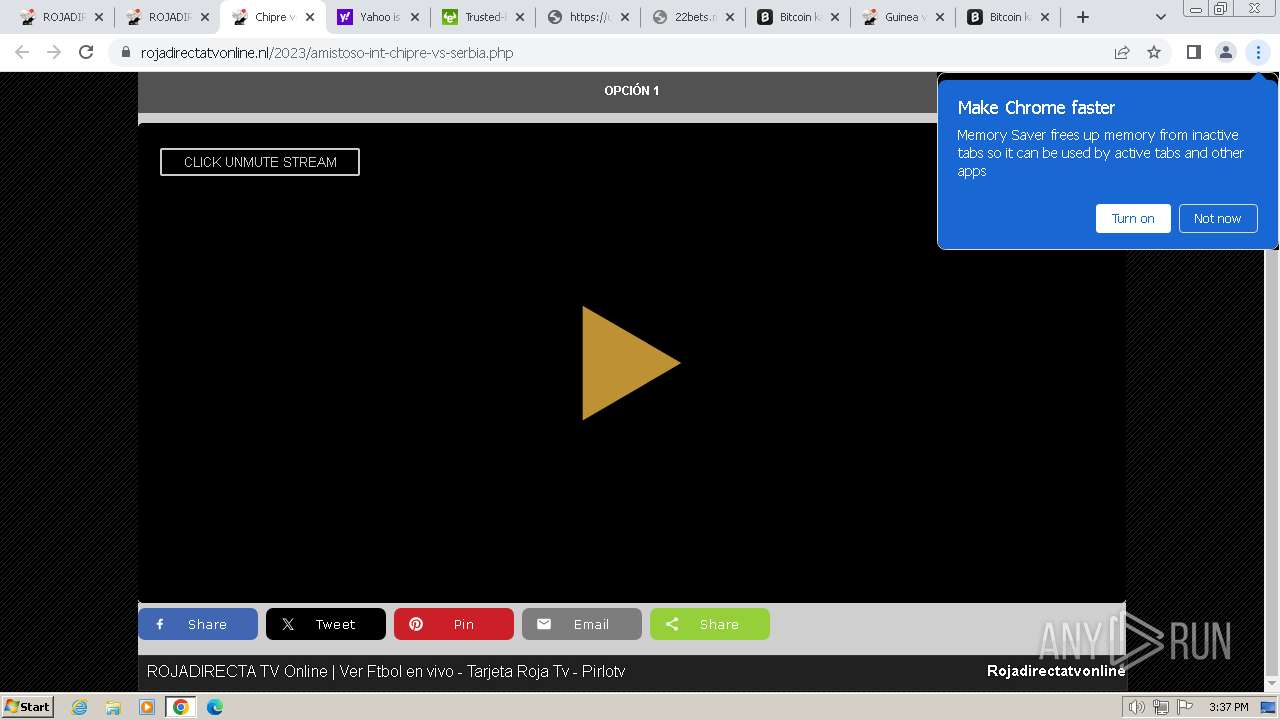
Task: Switch to the Guinea tab
Action: click(903, 17)
